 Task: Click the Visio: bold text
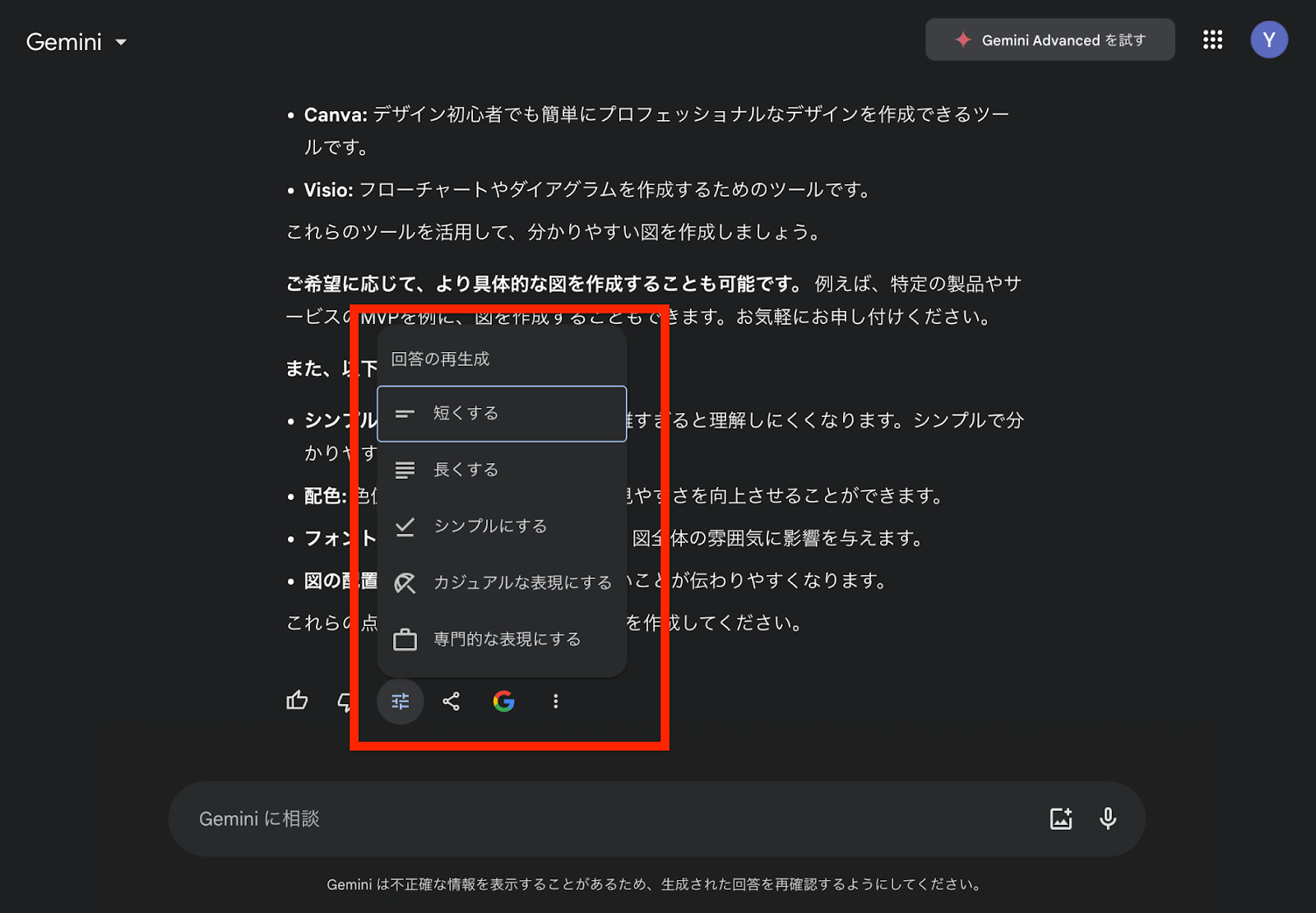pos(328,190)
